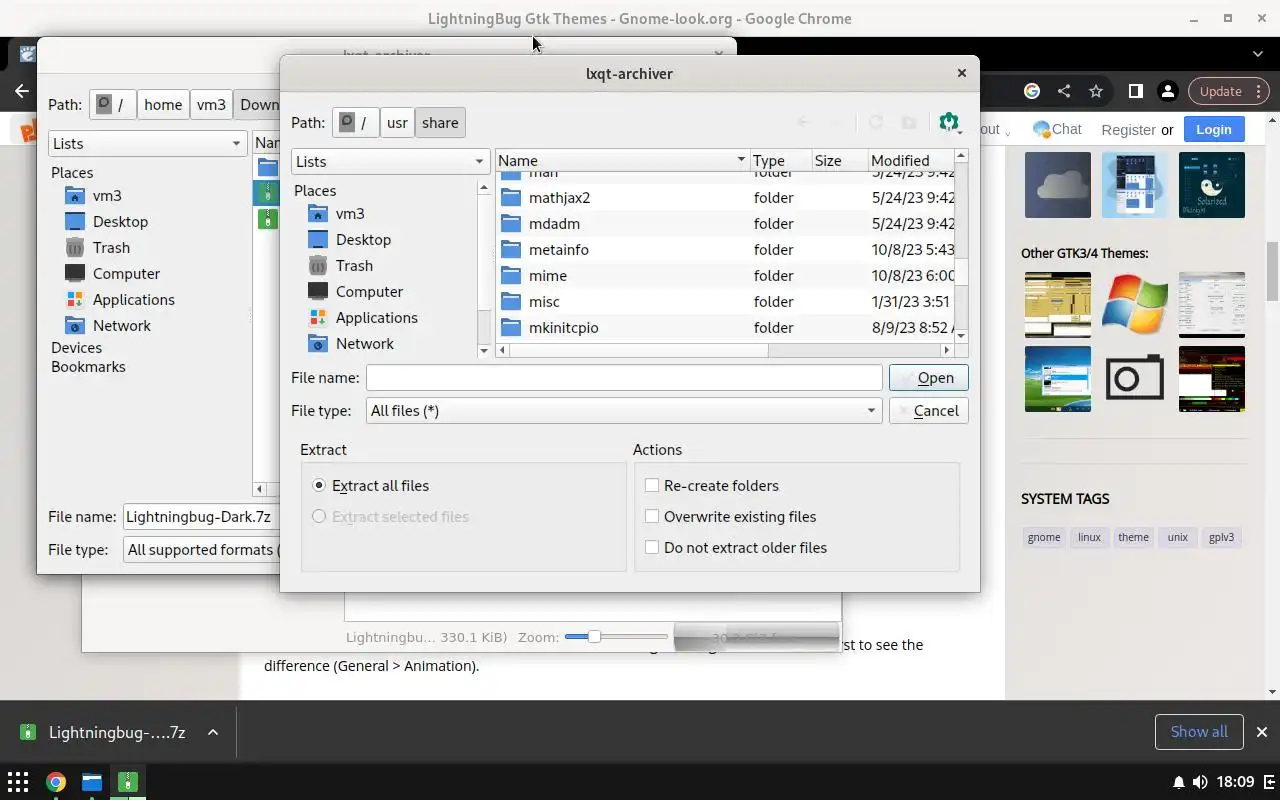
Task: Click the Google icon in the address bar
Action: tap(1032, 91)
